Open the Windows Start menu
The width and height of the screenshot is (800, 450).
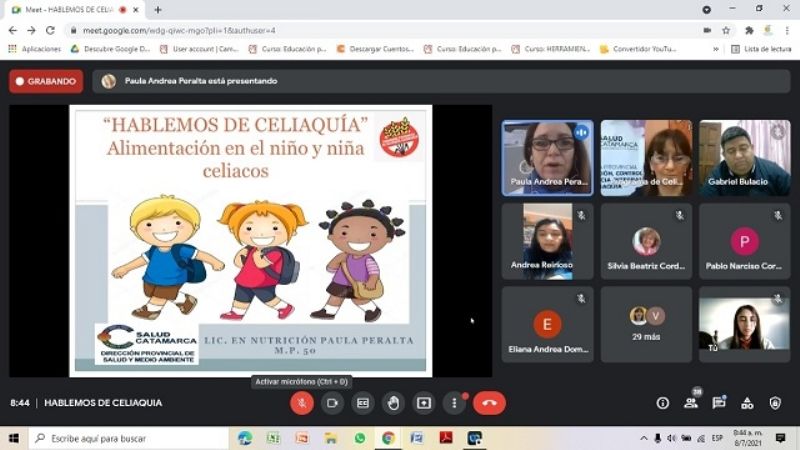point(14,438)
